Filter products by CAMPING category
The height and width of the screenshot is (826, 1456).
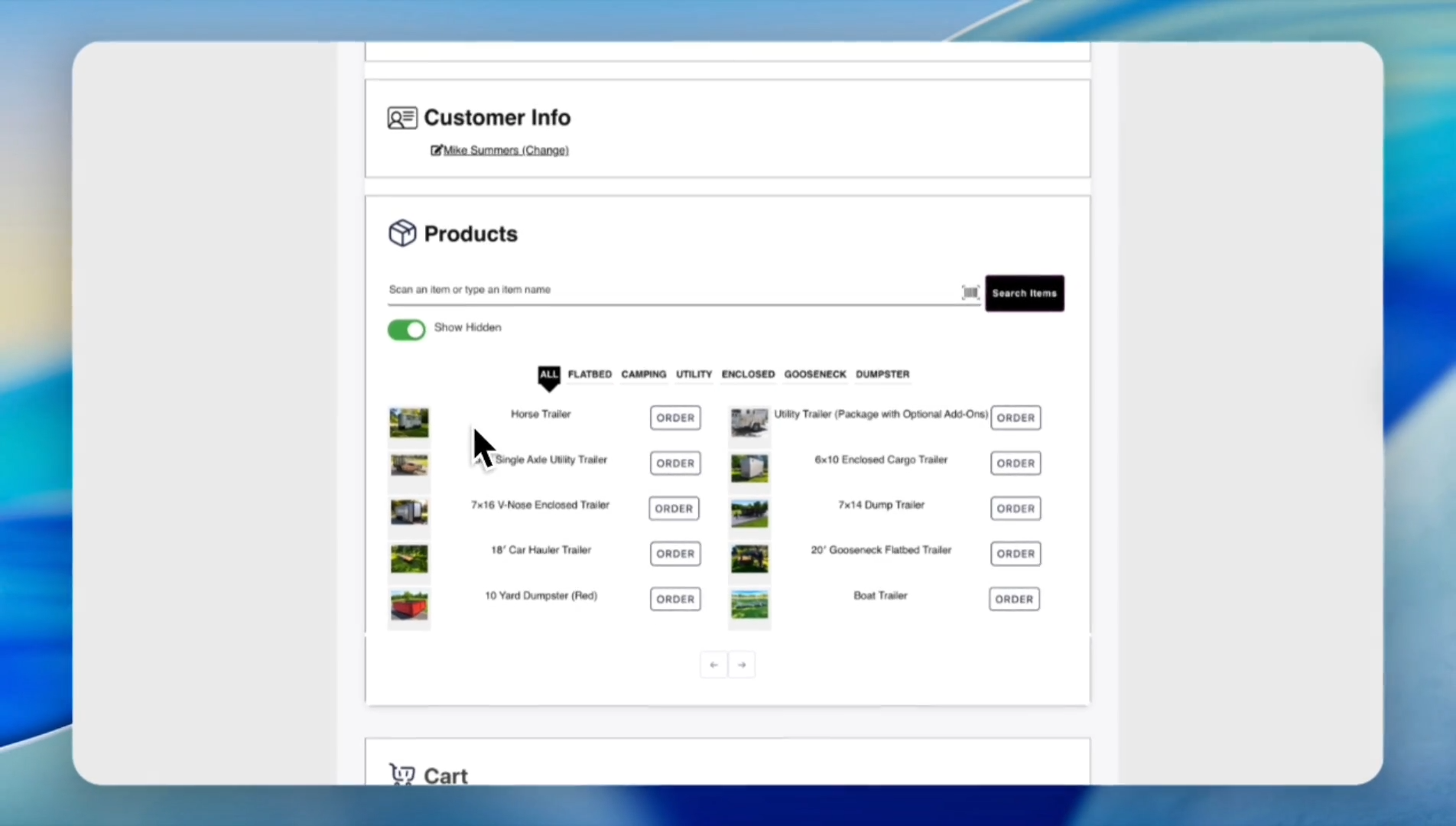coord(643,375)
